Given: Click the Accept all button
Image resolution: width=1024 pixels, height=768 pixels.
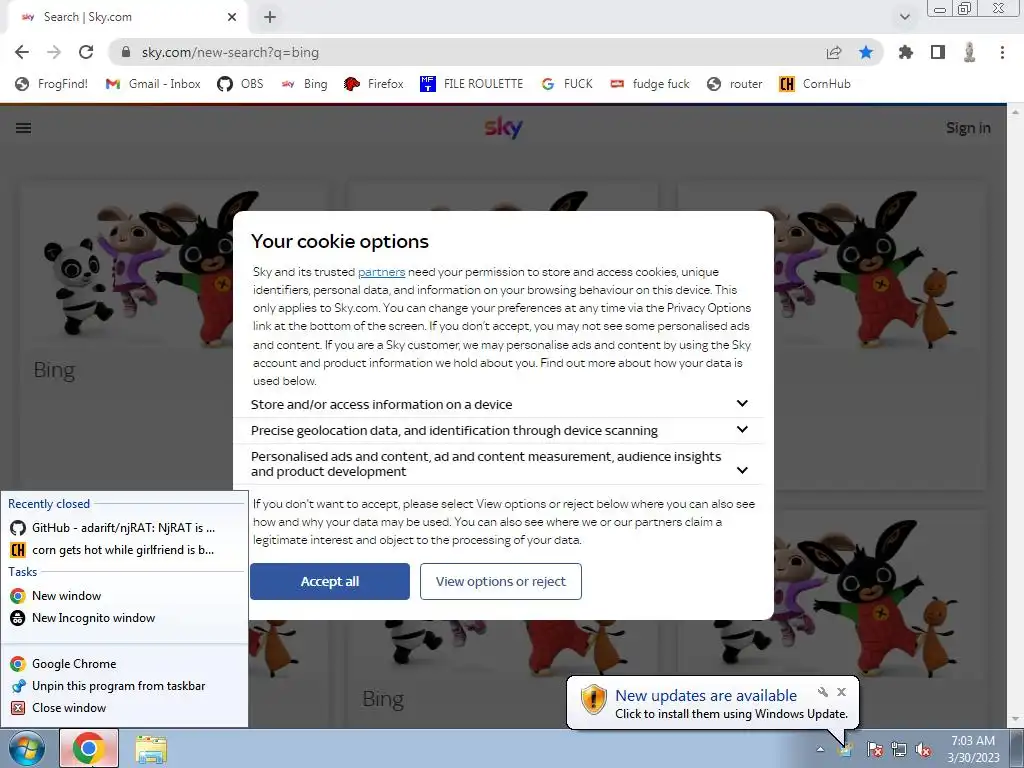Looking at the screenshot, I should click(x=330, y=581).
